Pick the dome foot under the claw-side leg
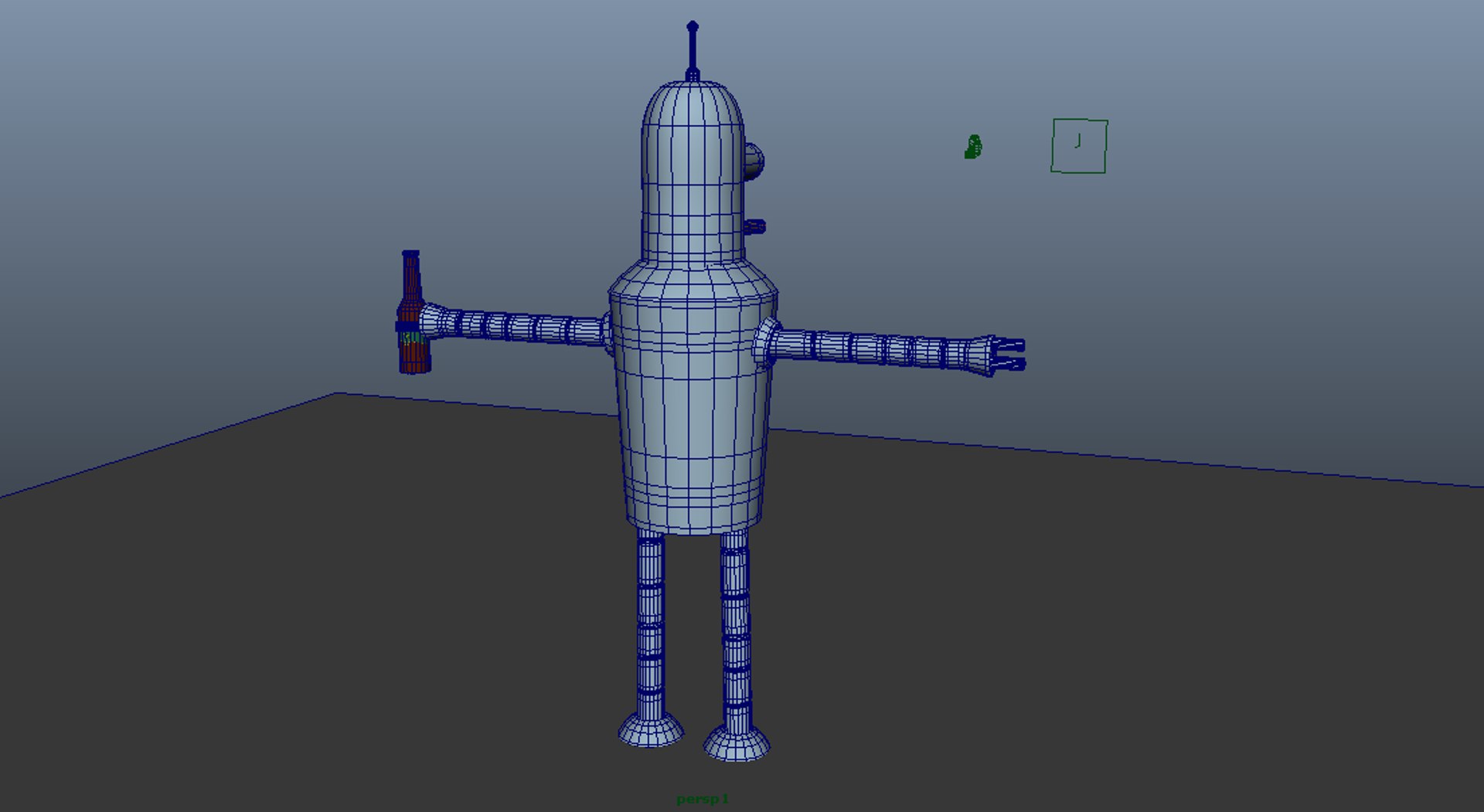The height and width of the screenshot is (812, 1484). pos(737,742)
